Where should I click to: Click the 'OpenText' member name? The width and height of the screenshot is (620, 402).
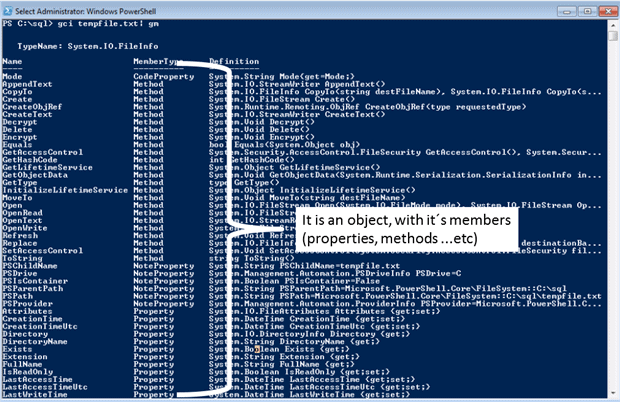(x=23, y=221)
